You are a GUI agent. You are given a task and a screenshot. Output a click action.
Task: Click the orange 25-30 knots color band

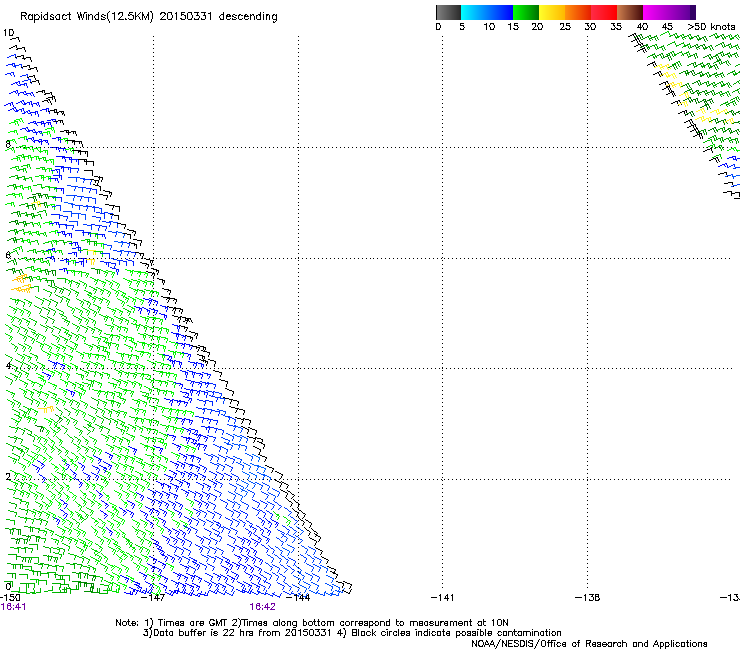tap(578, 12)
